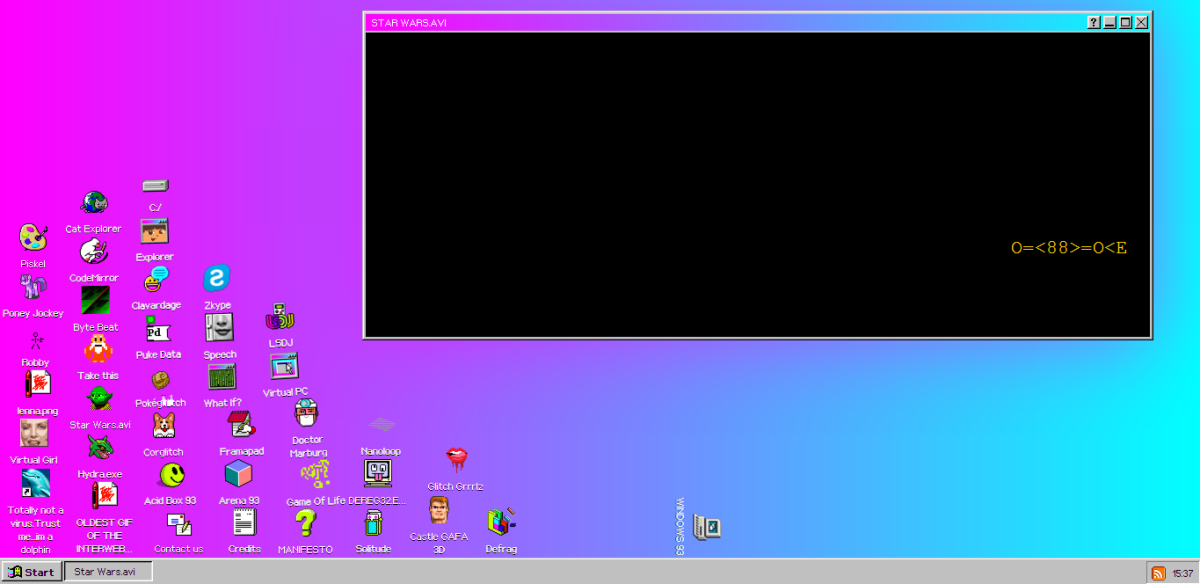
Task: Open the Star Wars.avi Yoda desktop icon
Action: pos(99,399)
